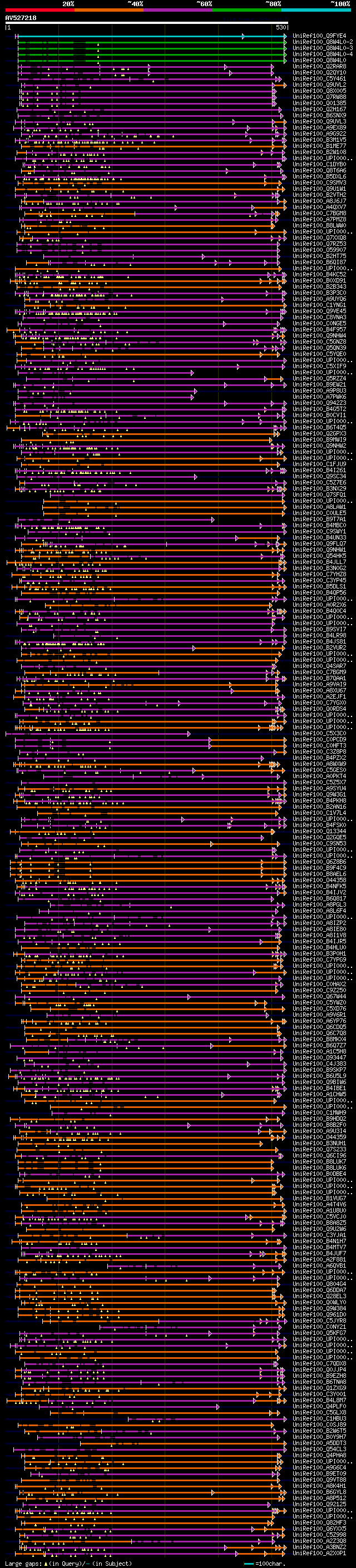Select label UniRef100_Q8T6A6
356x1568 pixels.
click(x=319, y=170)
